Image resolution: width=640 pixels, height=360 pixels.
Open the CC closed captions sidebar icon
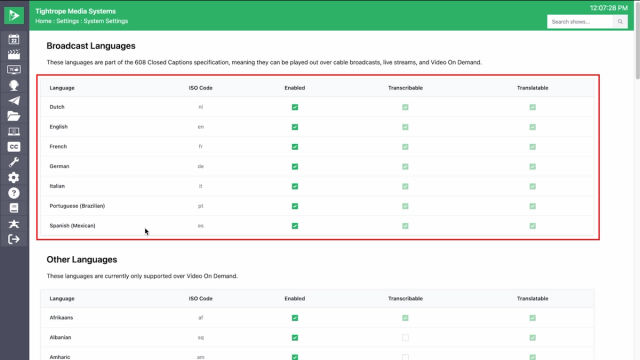[x=14, y=147]
